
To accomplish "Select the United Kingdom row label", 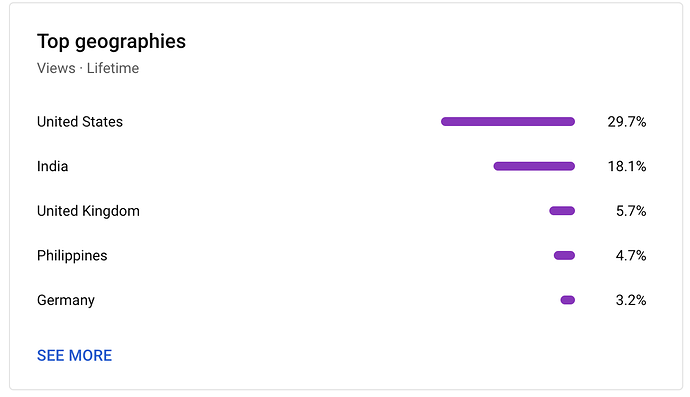I will [88, 211].
